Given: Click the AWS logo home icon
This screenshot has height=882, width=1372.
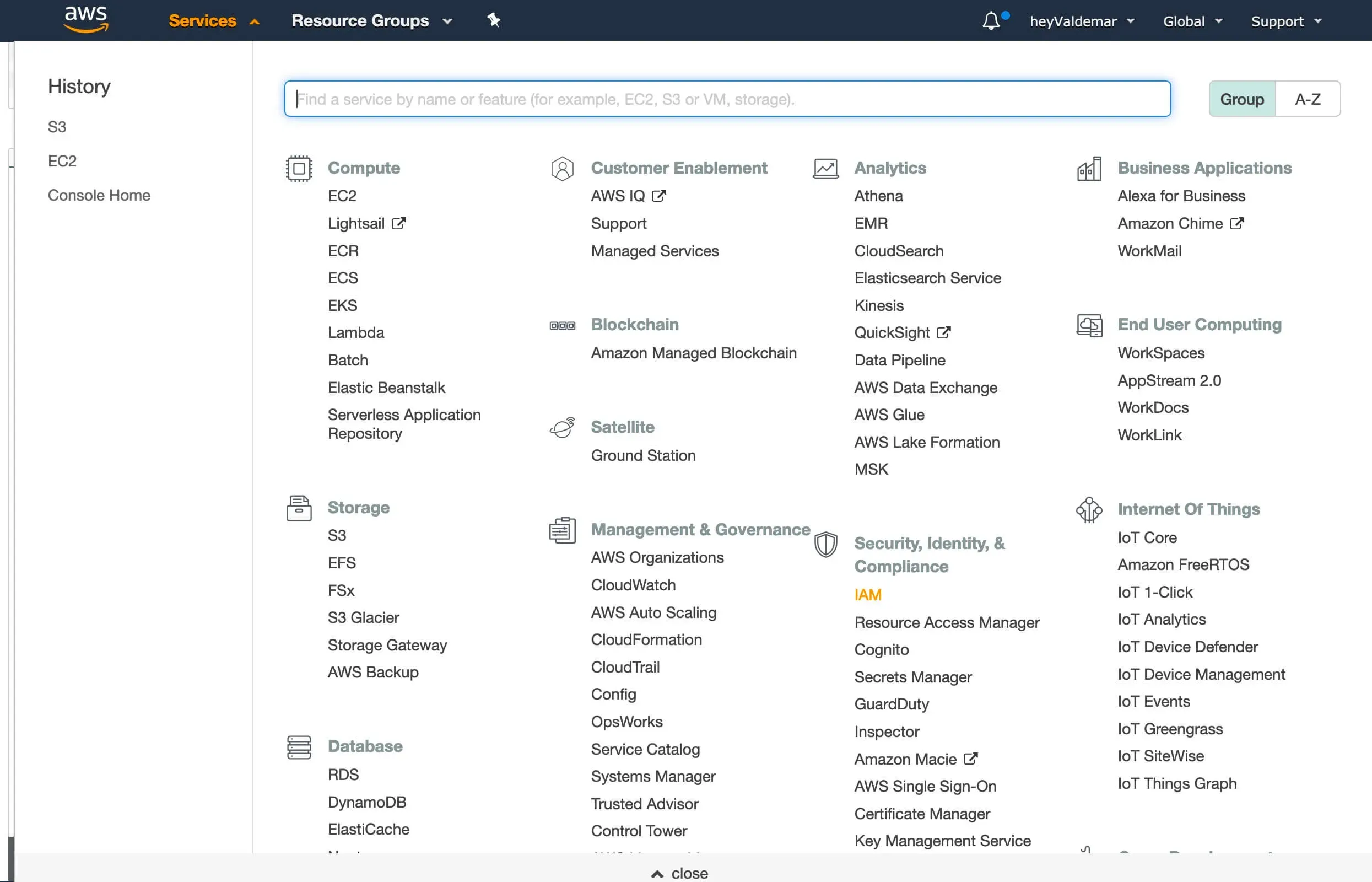Looking at the screenshot, I should (x=86, y=19).
